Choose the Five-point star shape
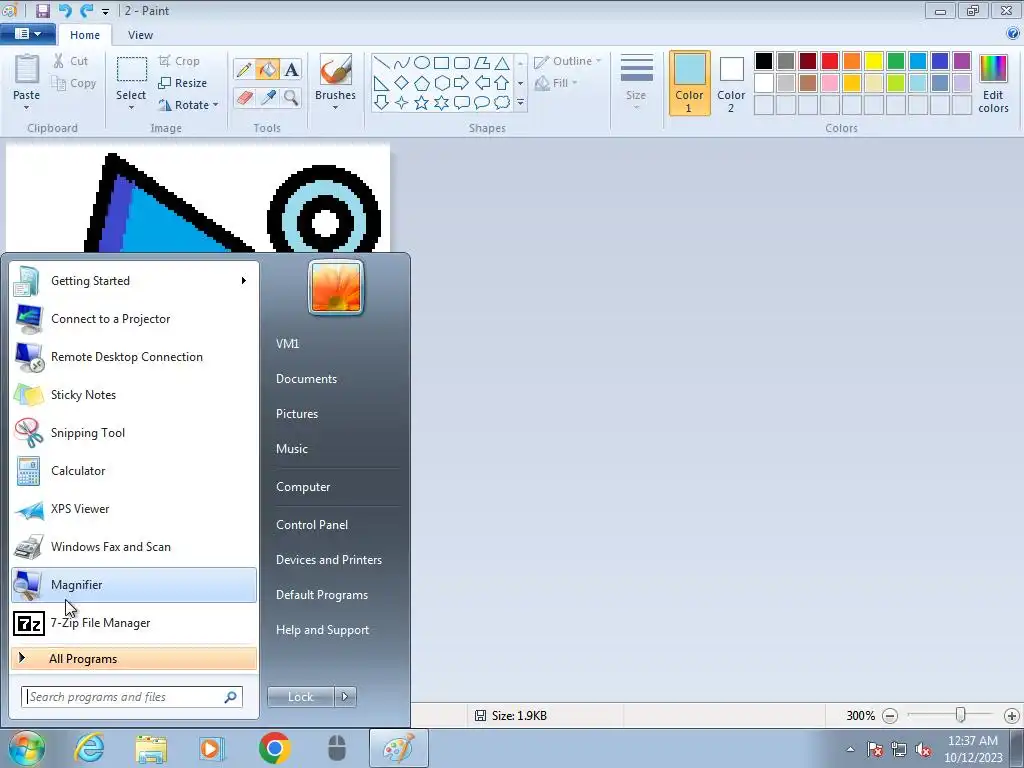The image size is (1024, 768). point(422,103)
